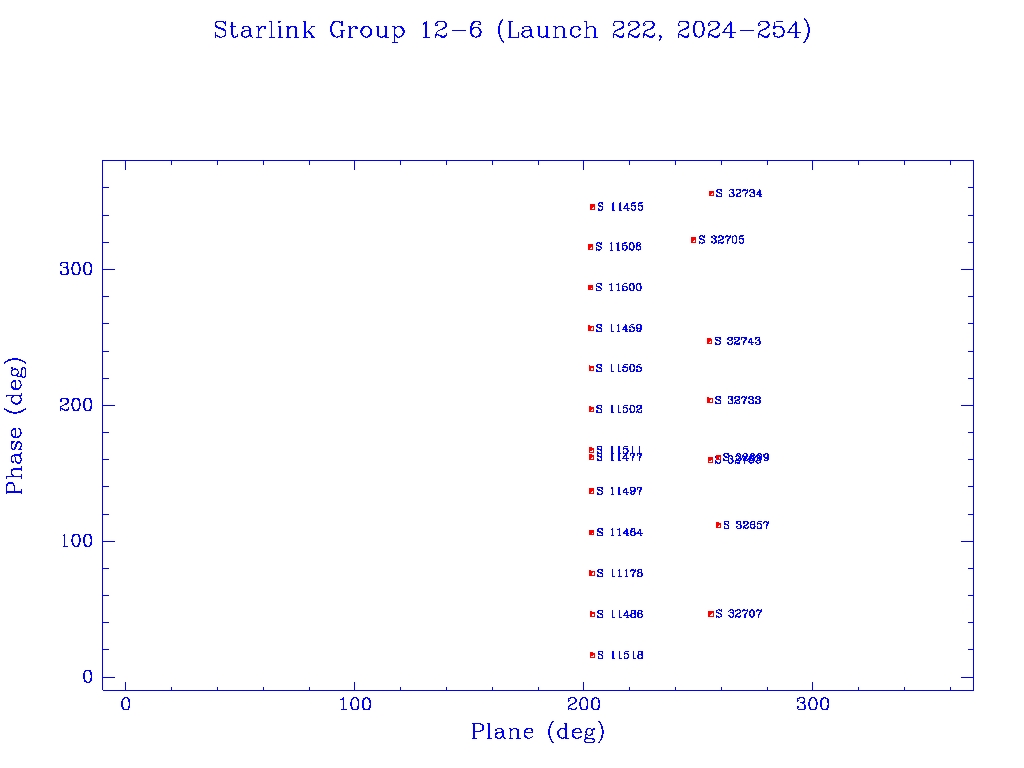Select the 'S 32657' satellite label

click(x=746, y=525)
